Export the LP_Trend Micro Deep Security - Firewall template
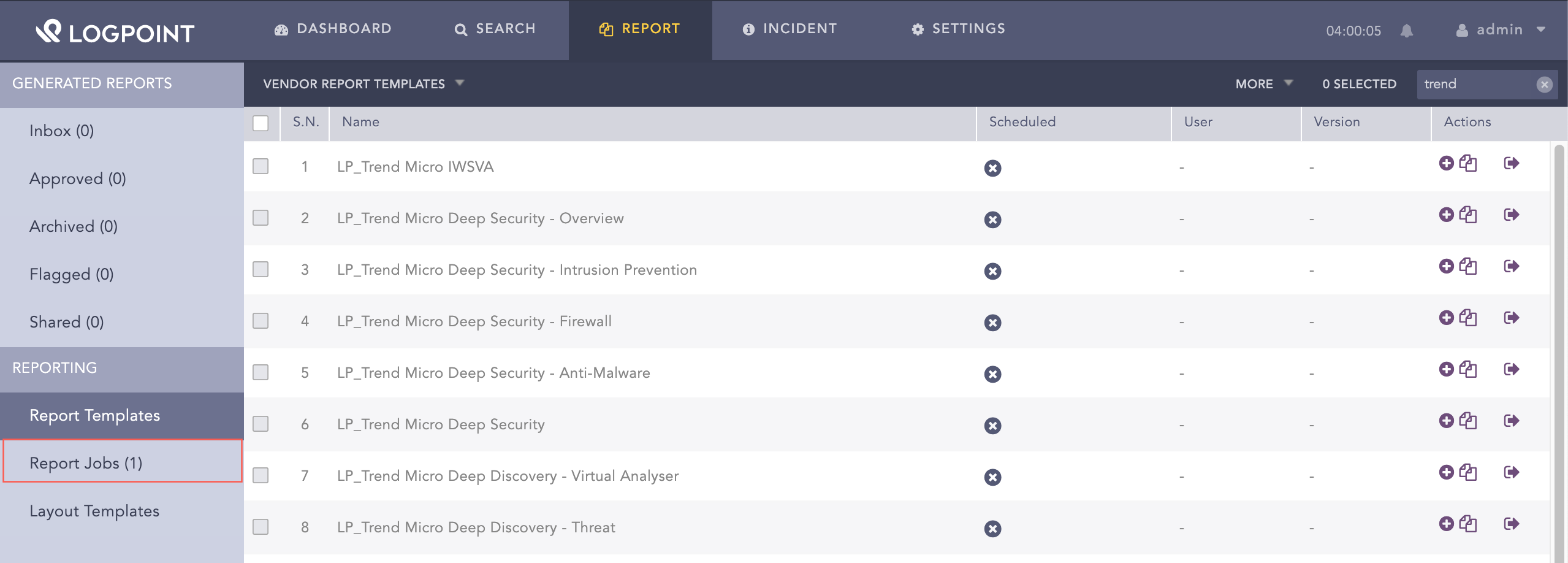The image size is (1568, 563). (x=1512, y=318)
